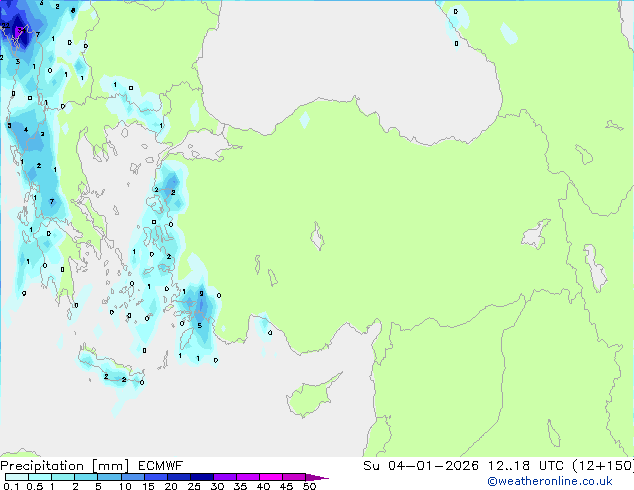
Task: Click the 'ECMWF' model label
Action: point(161,466)
